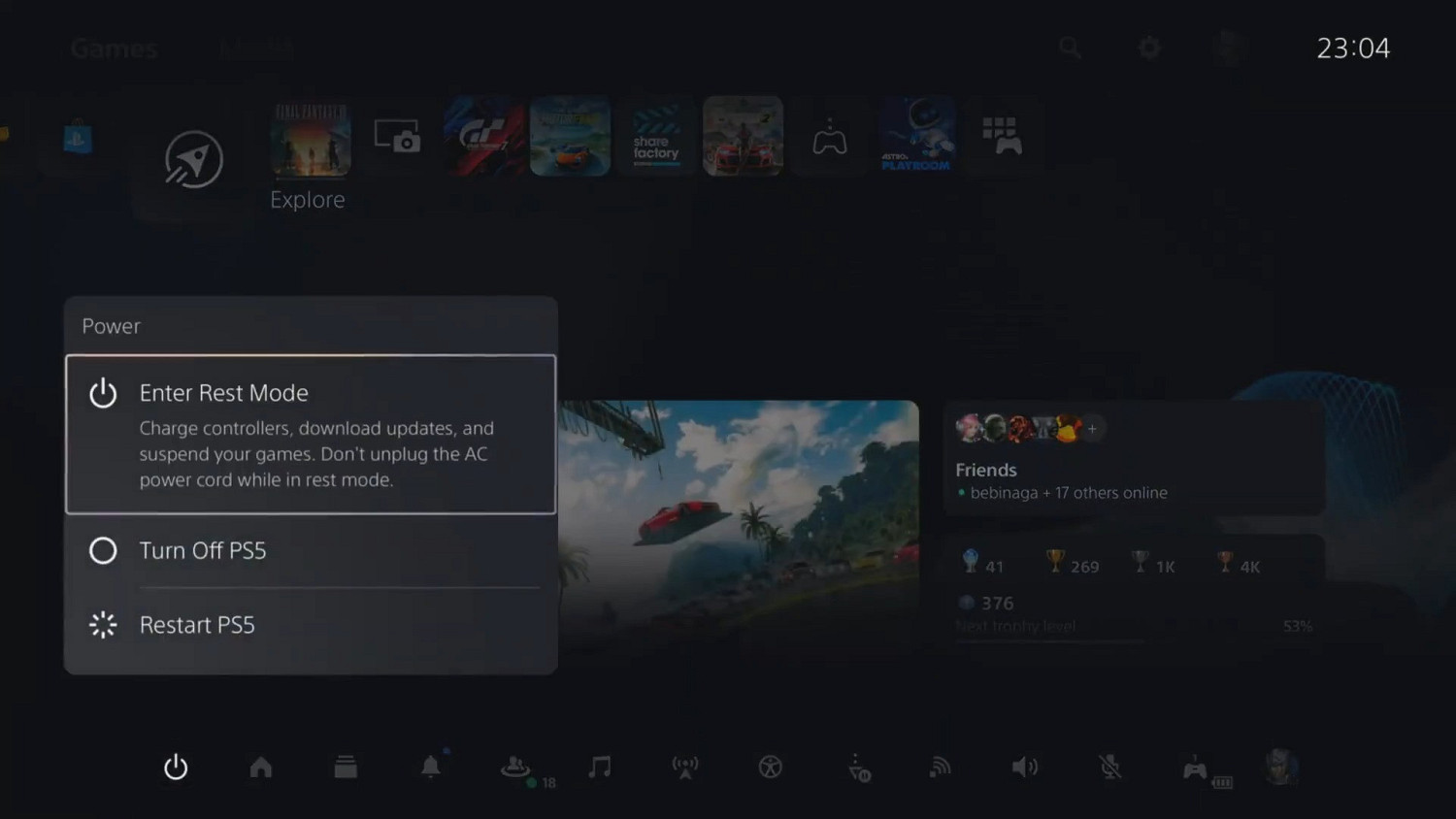Open the Share Factory tile
This screenshot has height=819, width=1456.
point(656,136)
